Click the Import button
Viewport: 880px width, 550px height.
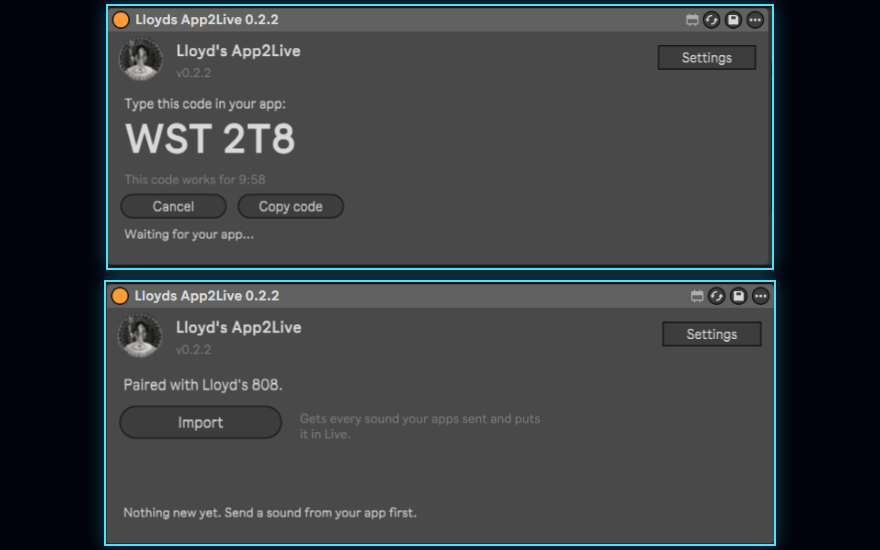click(x=200, y=423)
